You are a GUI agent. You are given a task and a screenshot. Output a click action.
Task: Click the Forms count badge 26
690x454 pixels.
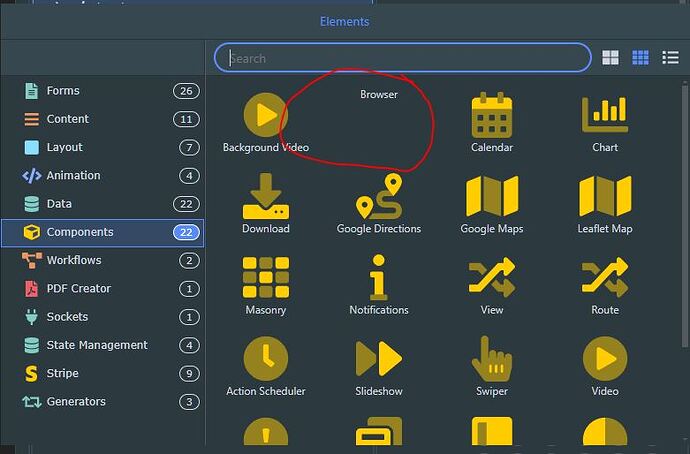pyautogui.click(x=186, y=91)
